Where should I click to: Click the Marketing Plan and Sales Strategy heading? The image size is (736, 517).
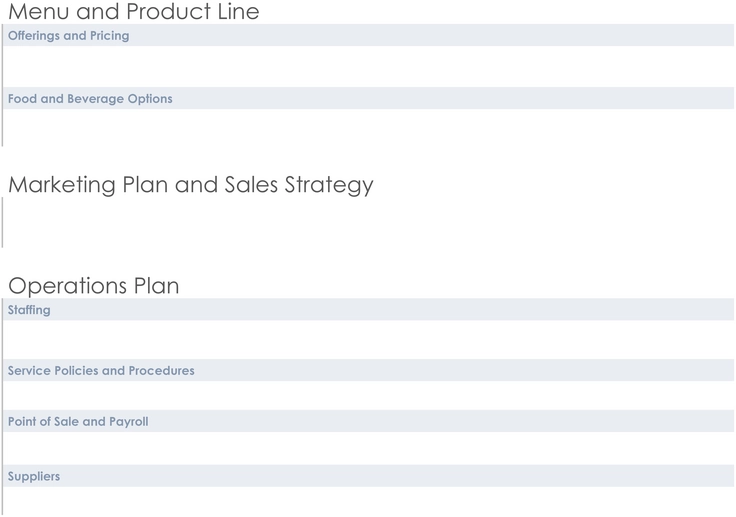tap(191, 185)
